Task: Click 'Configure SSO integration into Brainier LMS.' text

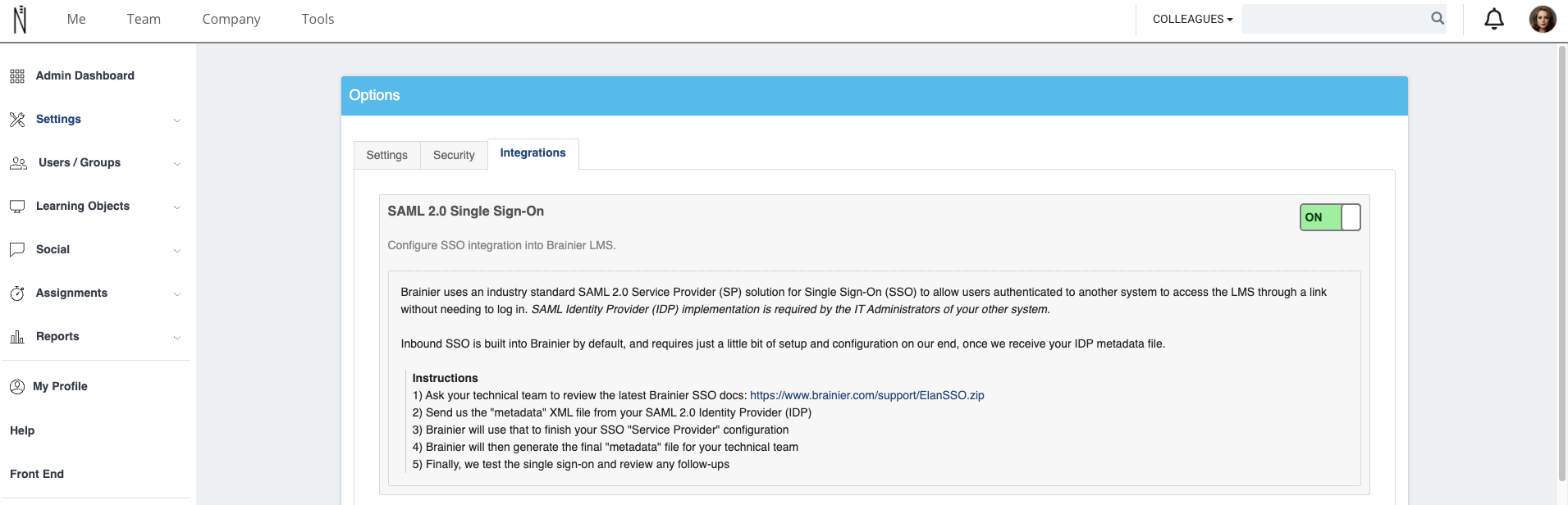Action: (501, 245)
